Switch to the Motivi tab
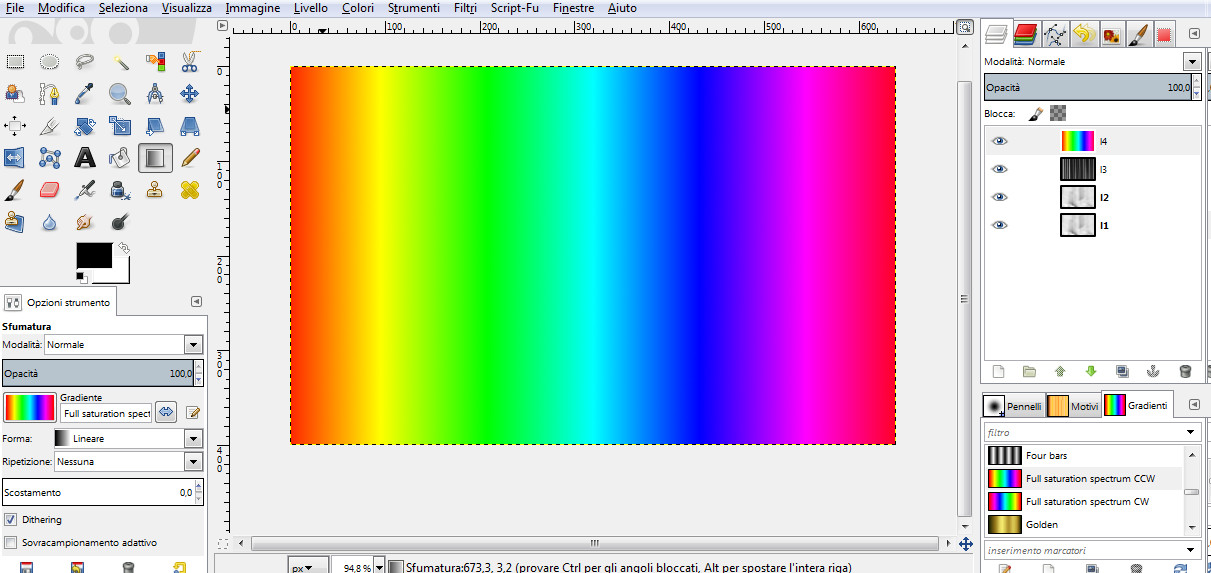Image resolution: width=1211 pixels, height=573 pixels. click(x=1073, y=406)
